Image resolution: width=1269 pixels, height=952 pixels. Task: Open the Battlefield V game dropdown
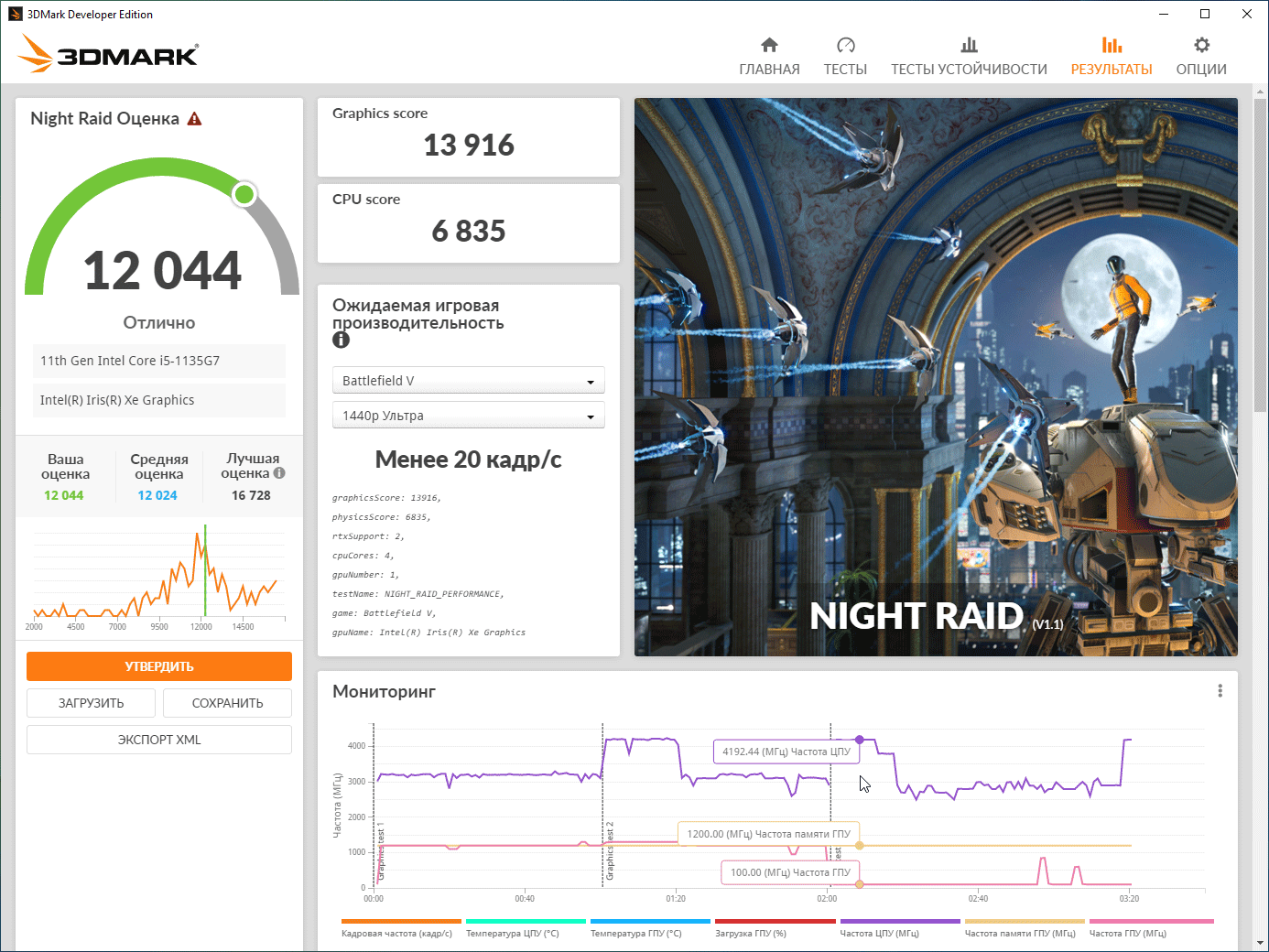point(468,381)
